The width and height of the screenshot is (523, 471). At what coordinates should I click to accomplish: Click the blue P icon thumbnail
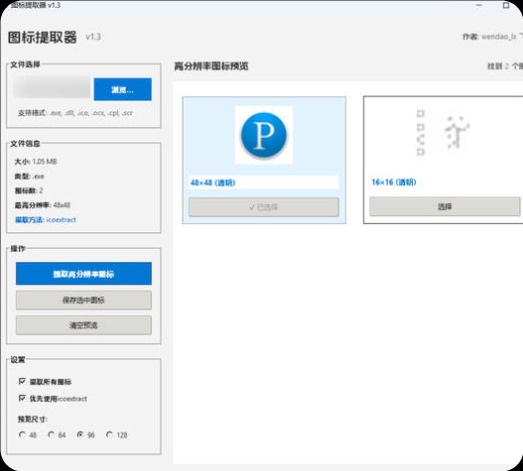point(264,135)
